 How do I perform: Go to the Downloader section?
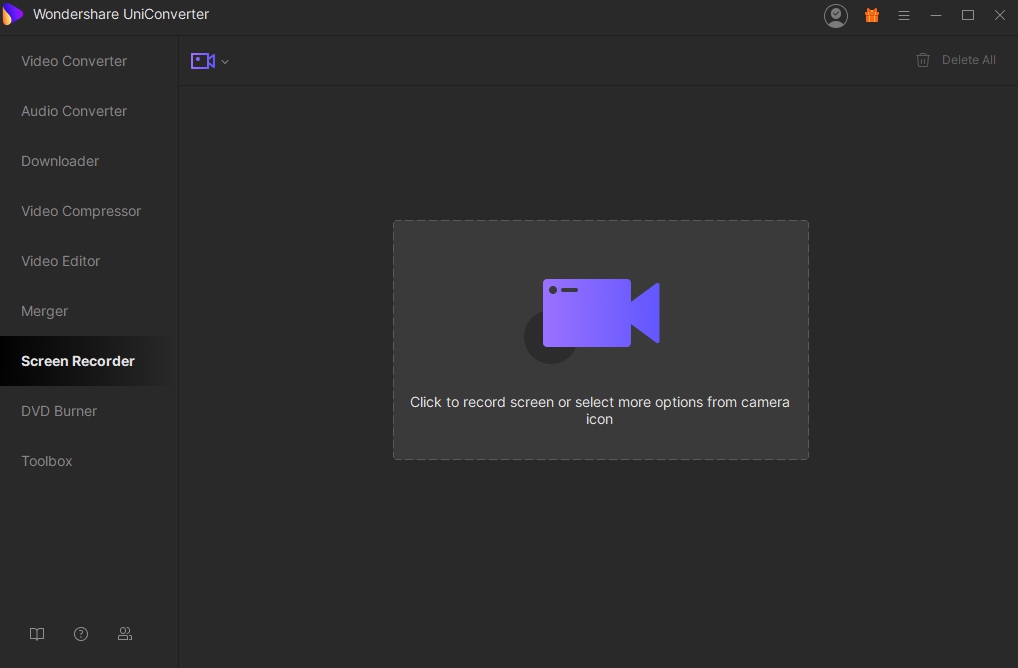coord(60,161)
